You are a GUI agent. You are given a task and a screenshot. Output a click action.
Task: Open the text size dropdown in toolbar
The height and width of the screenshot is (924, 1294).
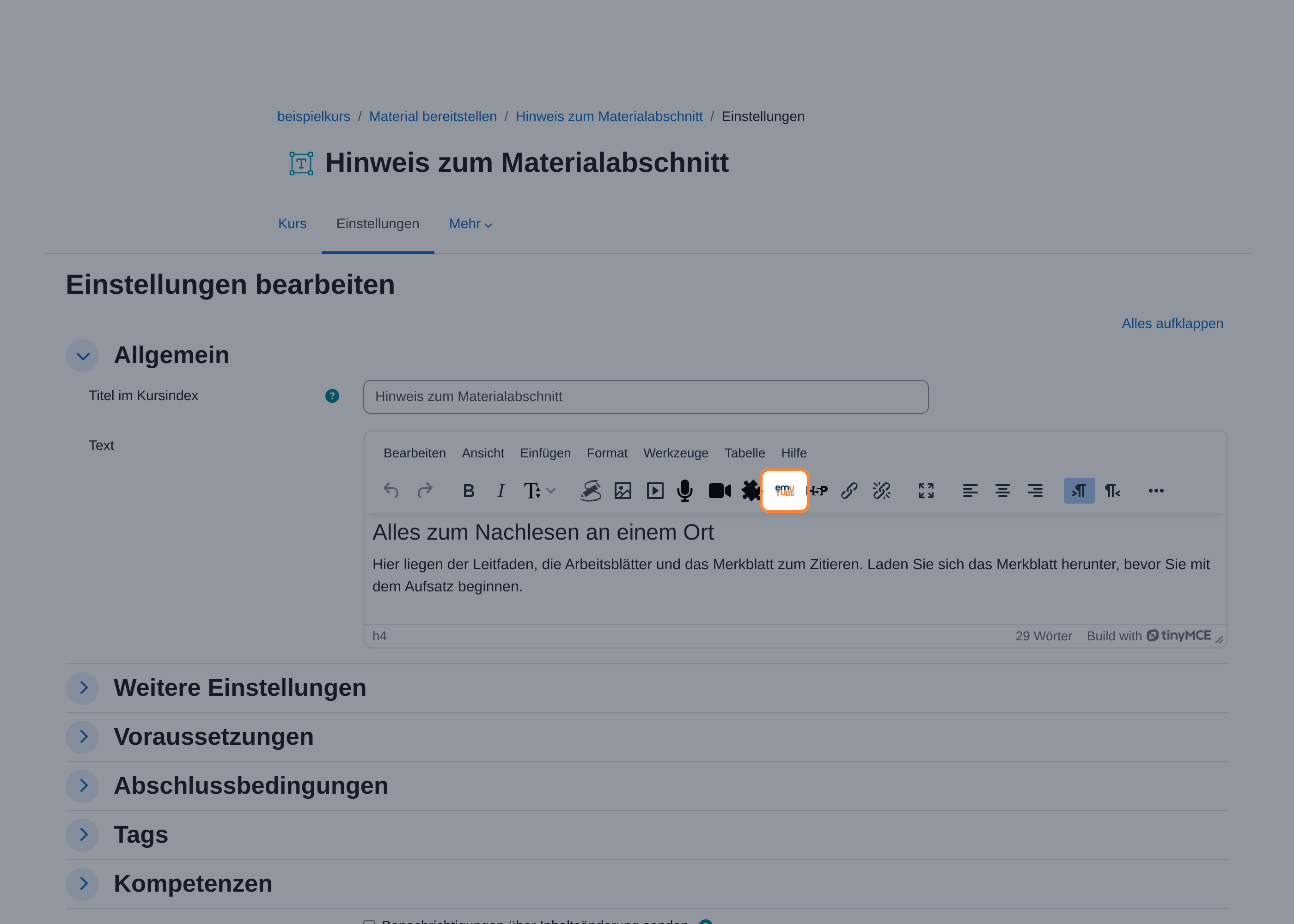539,491
